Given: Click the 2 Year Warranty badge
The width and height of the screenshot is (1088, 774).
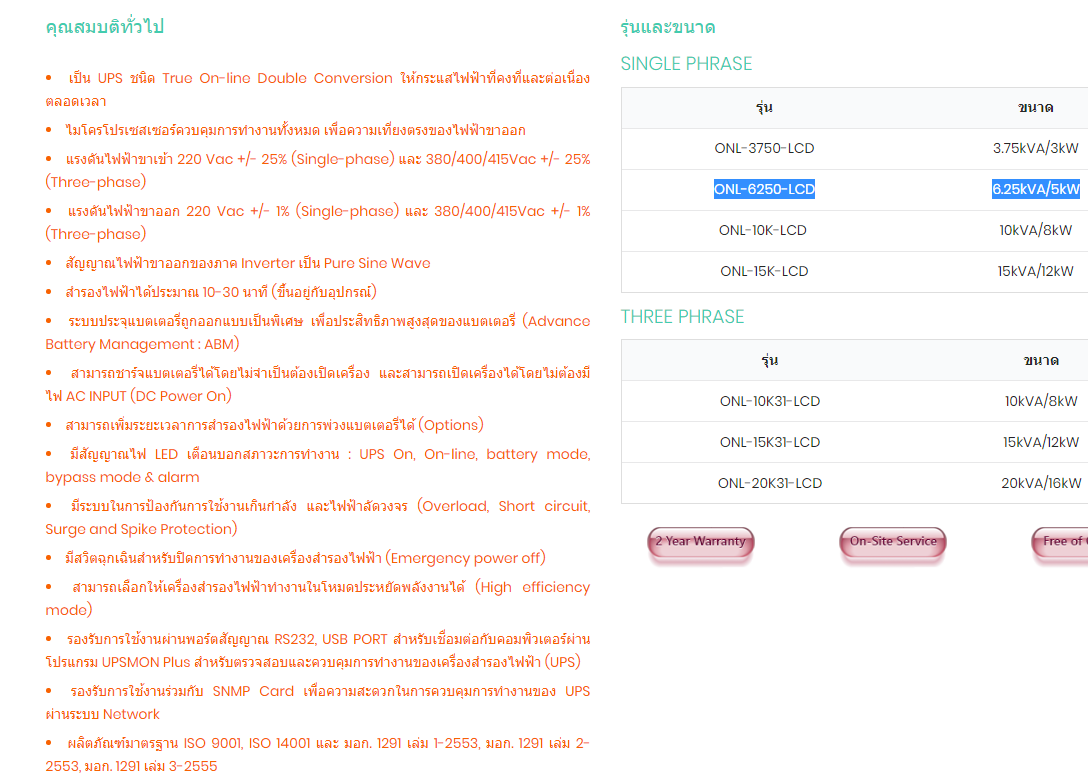Looking at the screenshot, I should [701, 542].
